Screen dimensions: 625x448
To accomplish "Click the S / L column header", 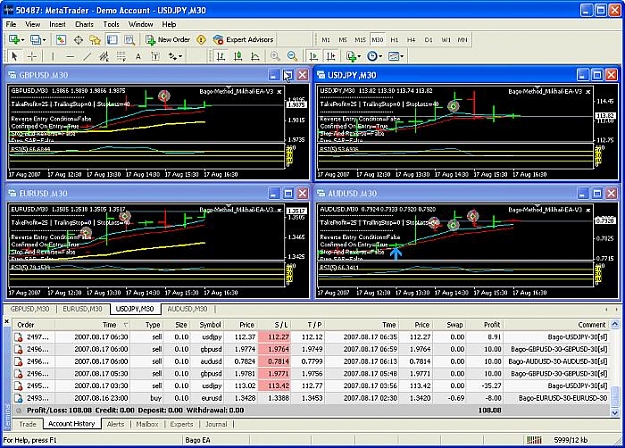I will click(274, 325).
